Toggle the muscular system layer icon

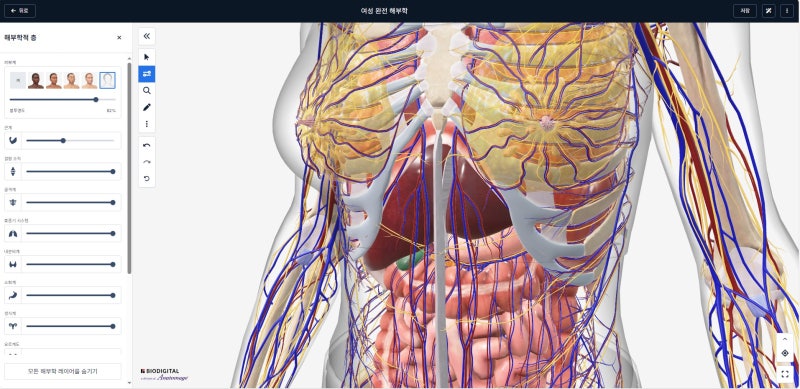pyautogui.click(x=13, y=140)
